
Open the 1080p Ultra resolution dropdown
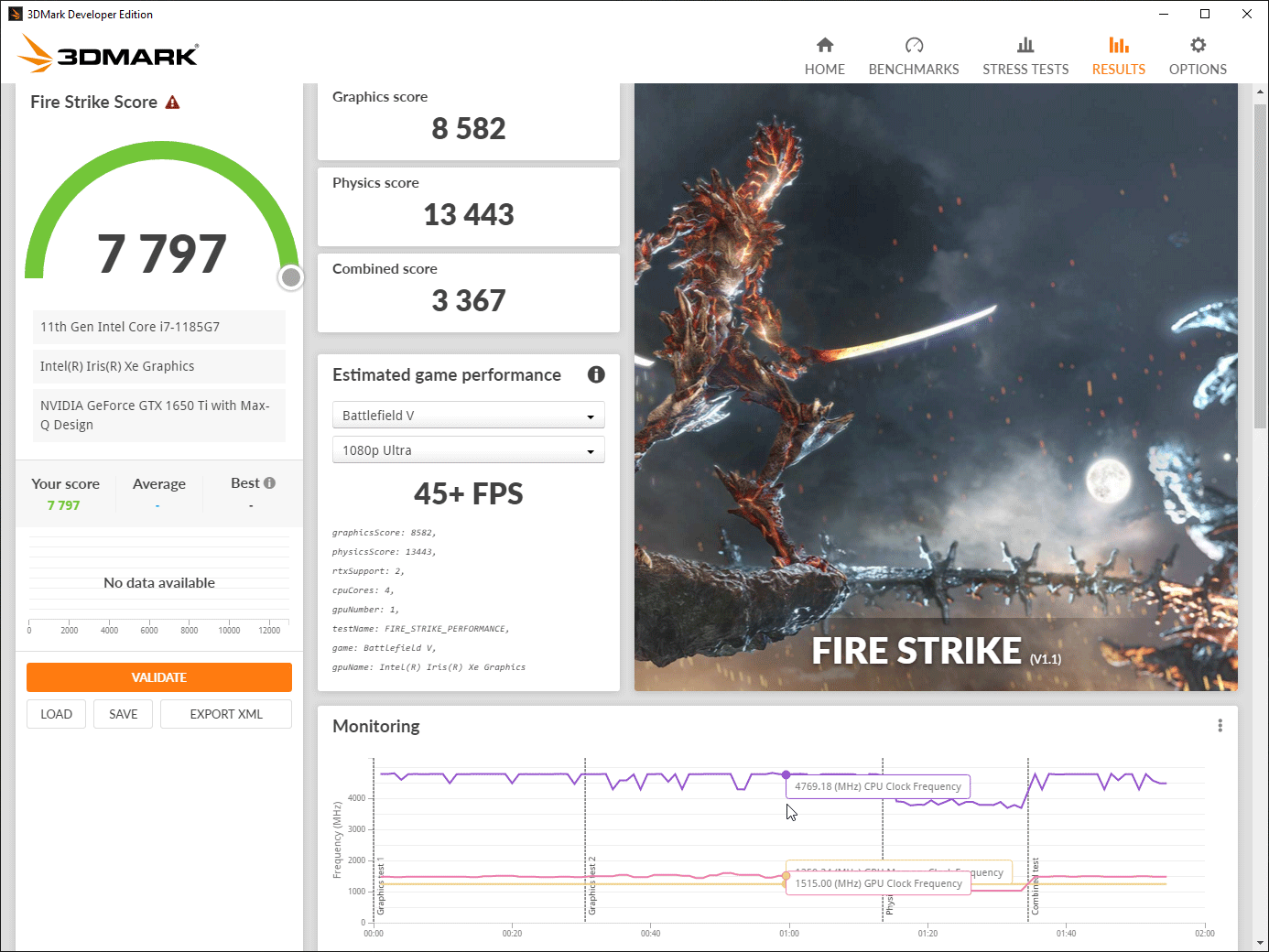(x=469, y=450)
